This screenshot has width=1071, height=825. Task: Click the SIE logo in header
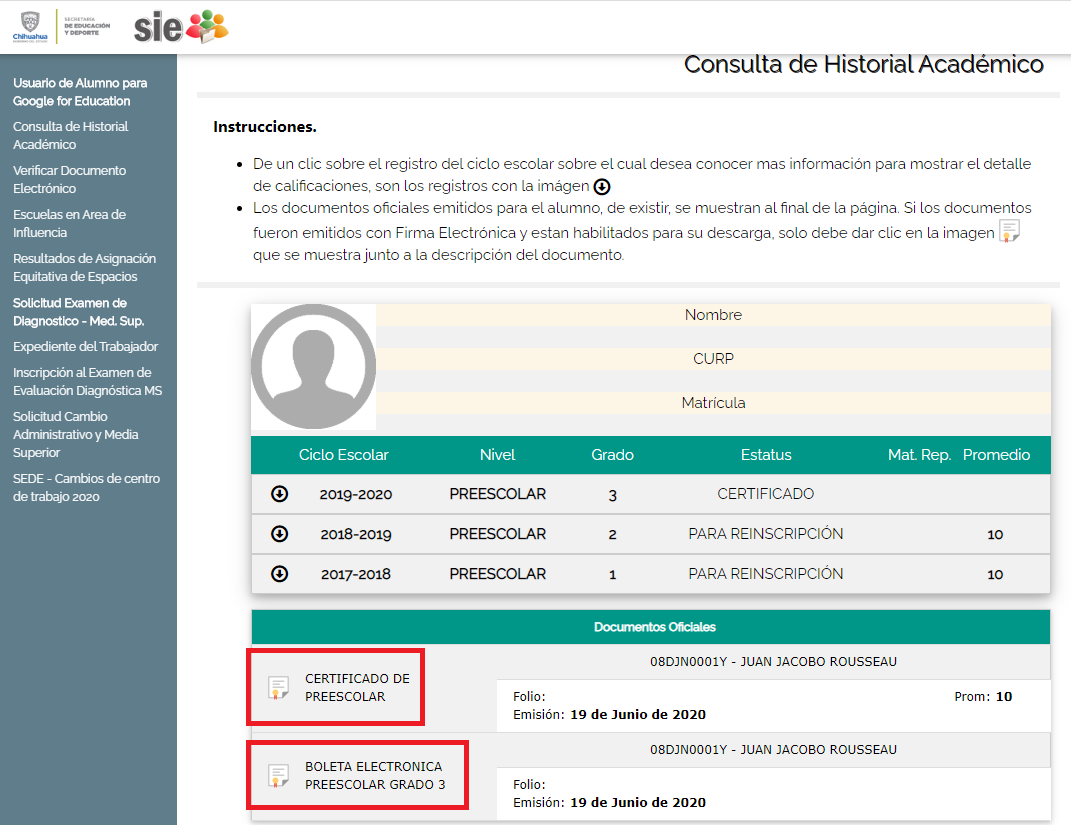pos(181,26)
